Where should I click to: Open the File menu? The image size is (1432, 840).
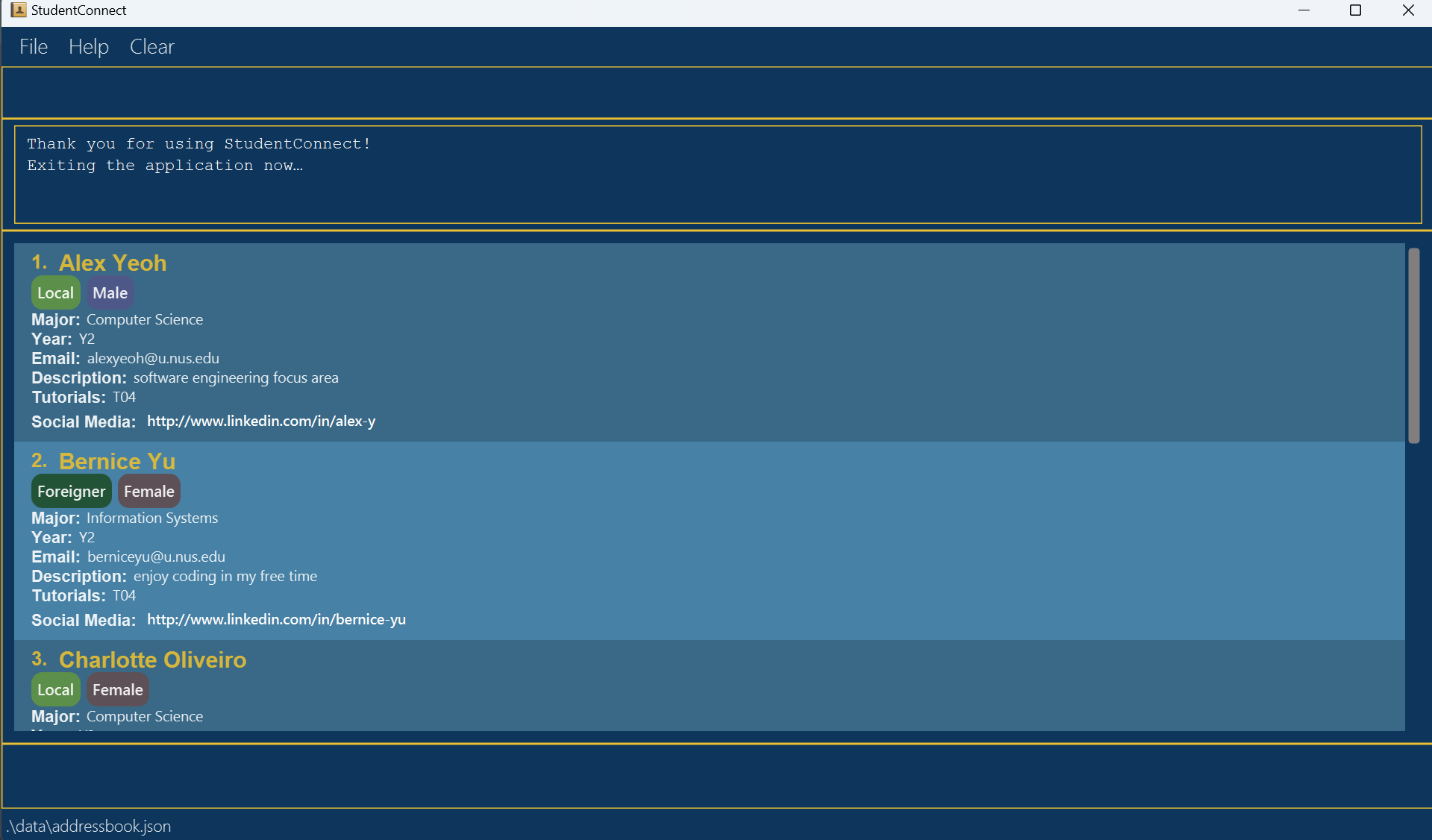pyautogui.click(x=34, y=47)
